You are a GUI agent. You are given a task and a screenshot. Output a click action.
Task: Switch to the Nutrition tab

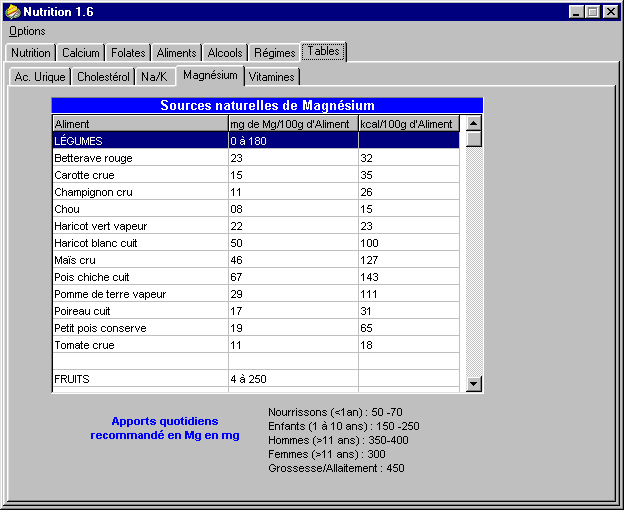tap(30, 53)
